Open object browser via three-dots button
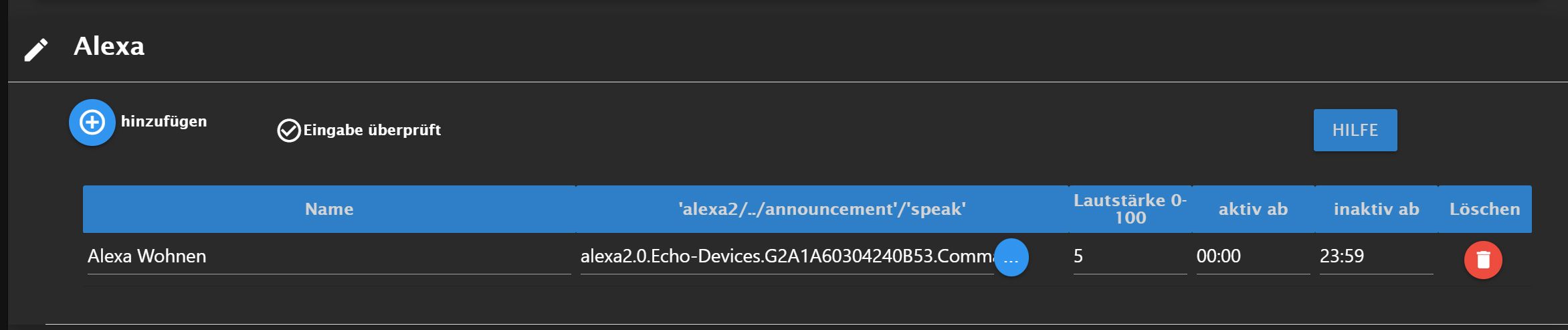 click(1011, 258)
